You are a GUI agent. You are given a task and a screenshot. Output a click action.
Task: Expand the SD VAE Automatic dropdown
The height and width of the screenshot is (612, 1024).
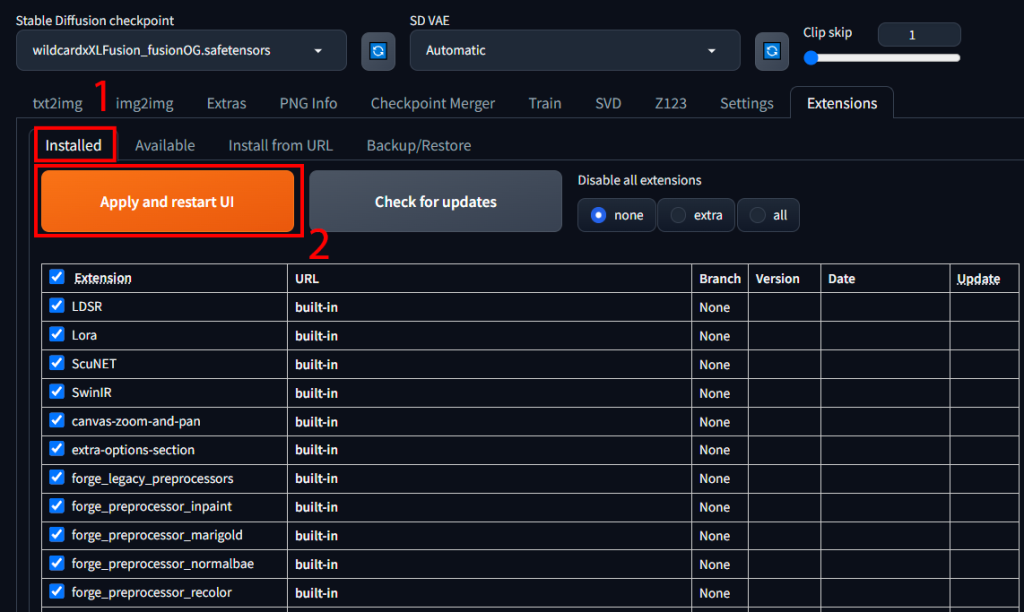click(574, 50)
